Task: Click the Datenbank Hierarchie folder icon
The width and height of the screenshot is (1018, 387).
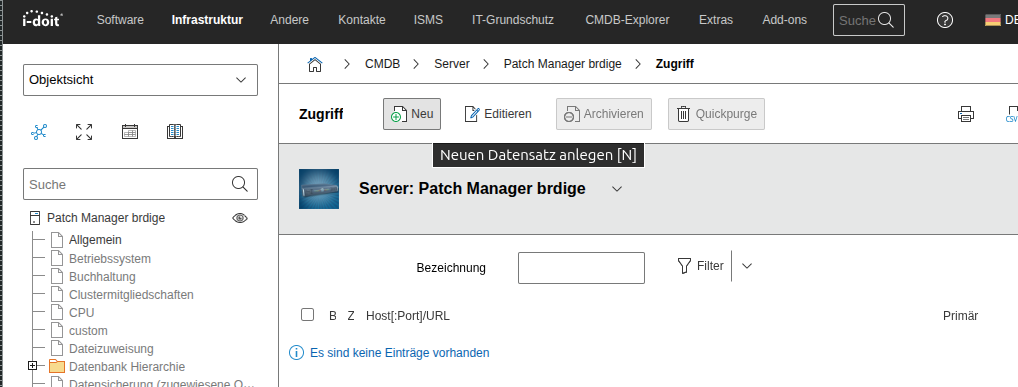Action: [57, 366]
